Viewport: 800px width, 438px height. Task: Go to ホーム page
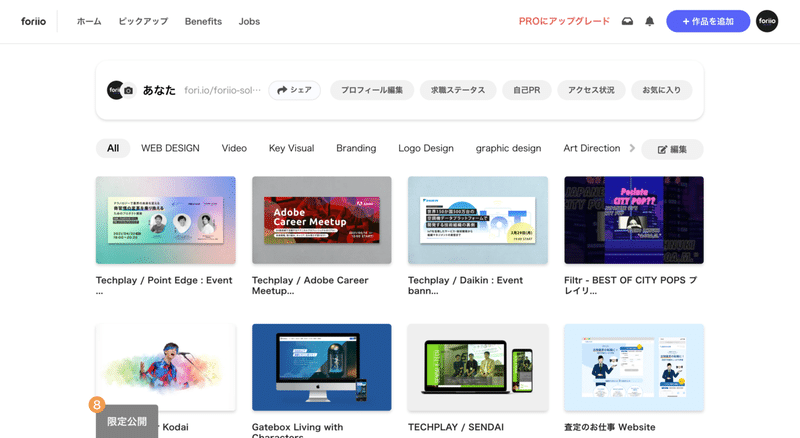coord(89,21)
